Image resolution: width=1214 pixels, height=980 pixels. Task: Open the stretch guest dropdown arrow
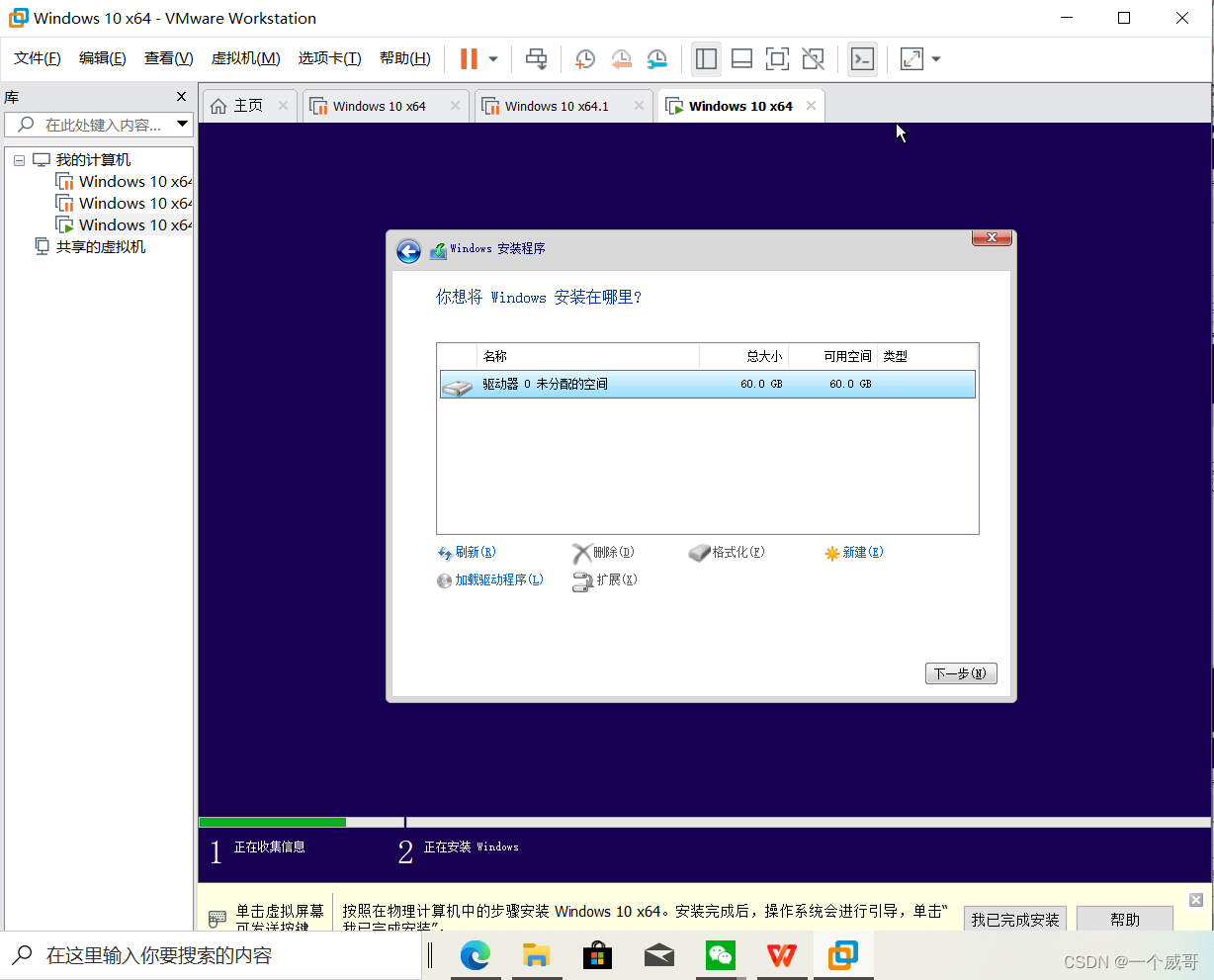[x=936, y=58]
